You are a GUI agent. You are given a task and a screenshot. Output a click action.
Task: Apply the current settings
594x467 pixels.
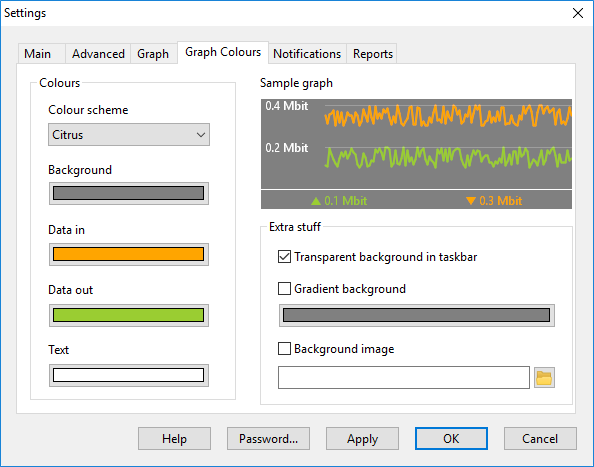[362, 439]
